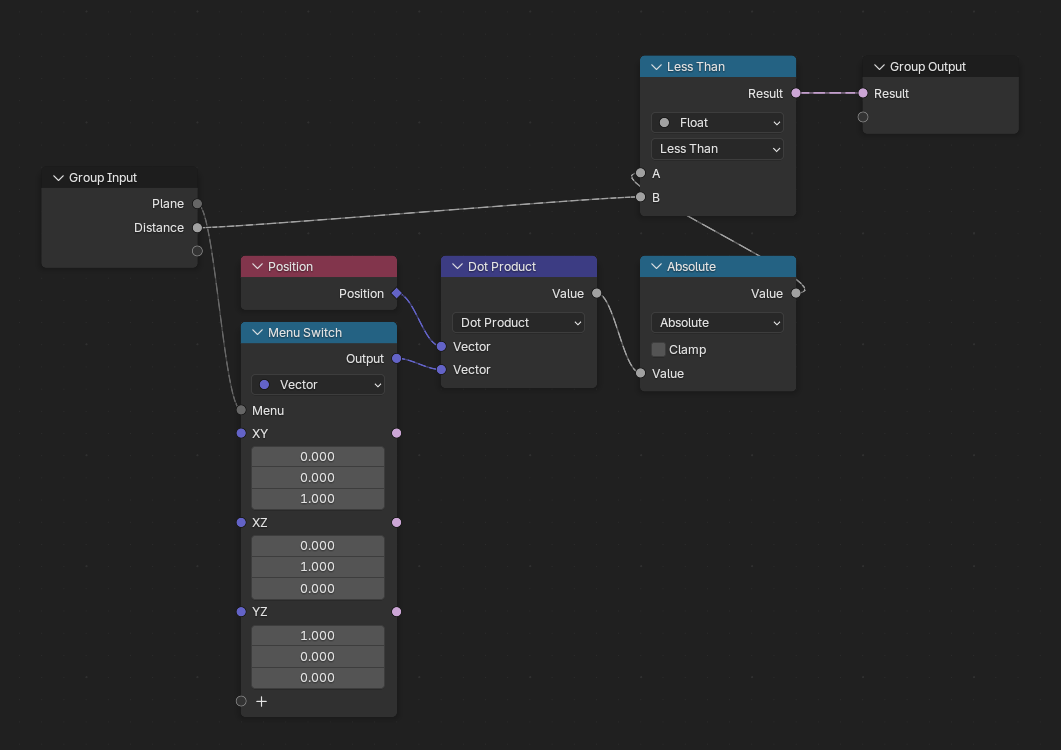The width and height of the screenshot is (1061, 750).
Task: Click the pink output socket beside XY
Action: [x=397, y=433]
